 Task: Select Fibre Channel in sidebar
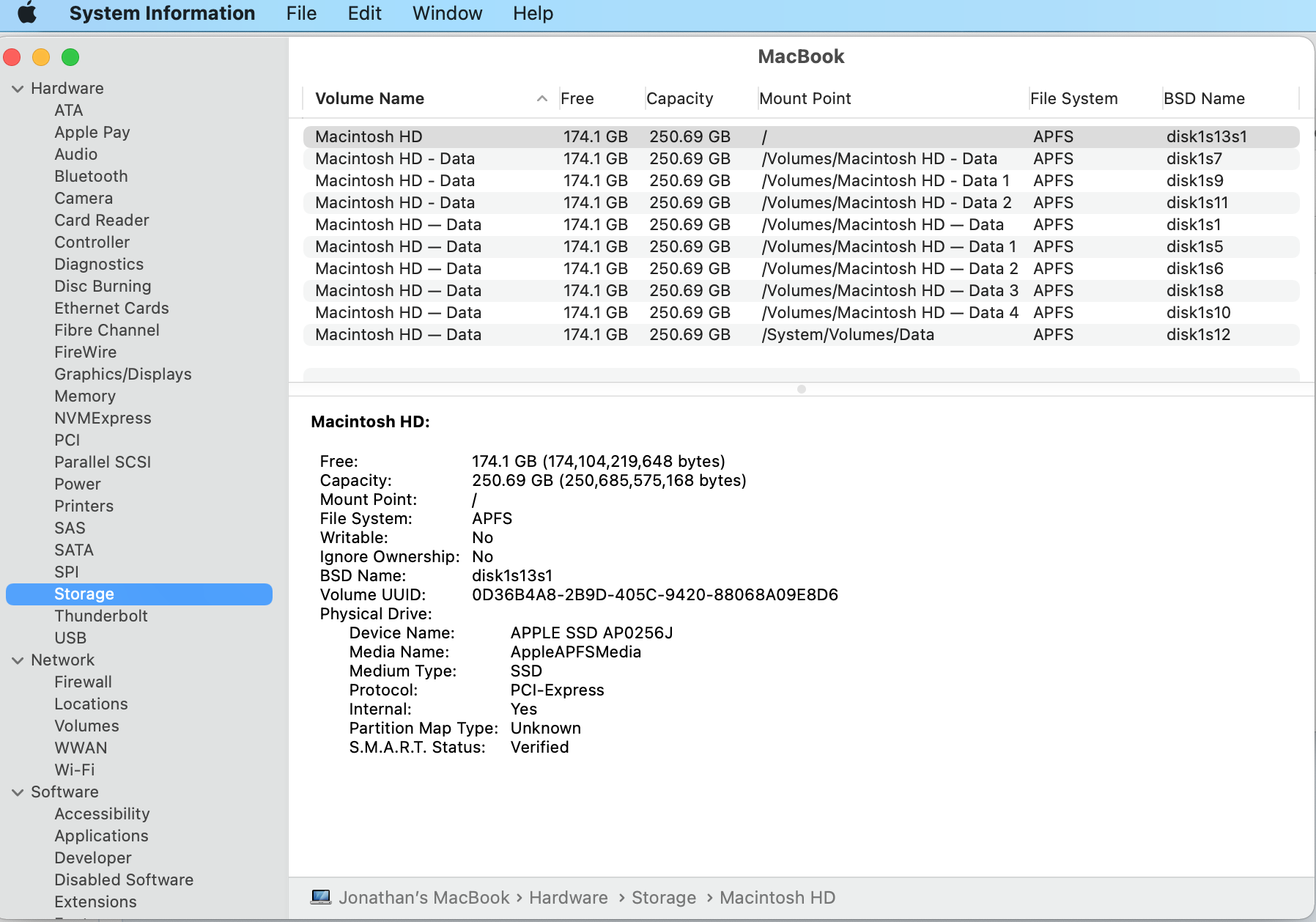[x=107, y=330]
